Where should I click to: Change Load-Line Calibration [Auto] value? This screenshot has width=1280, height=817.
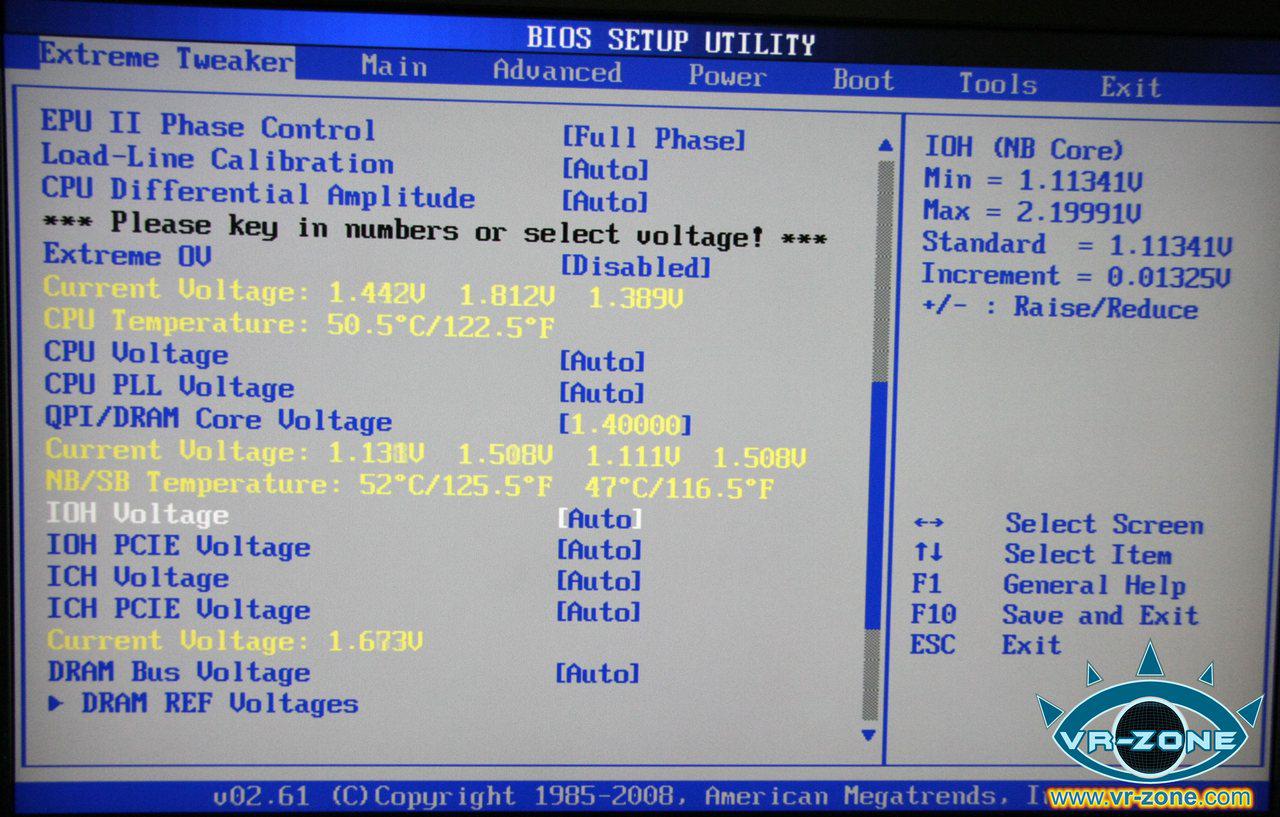(605, 170)
